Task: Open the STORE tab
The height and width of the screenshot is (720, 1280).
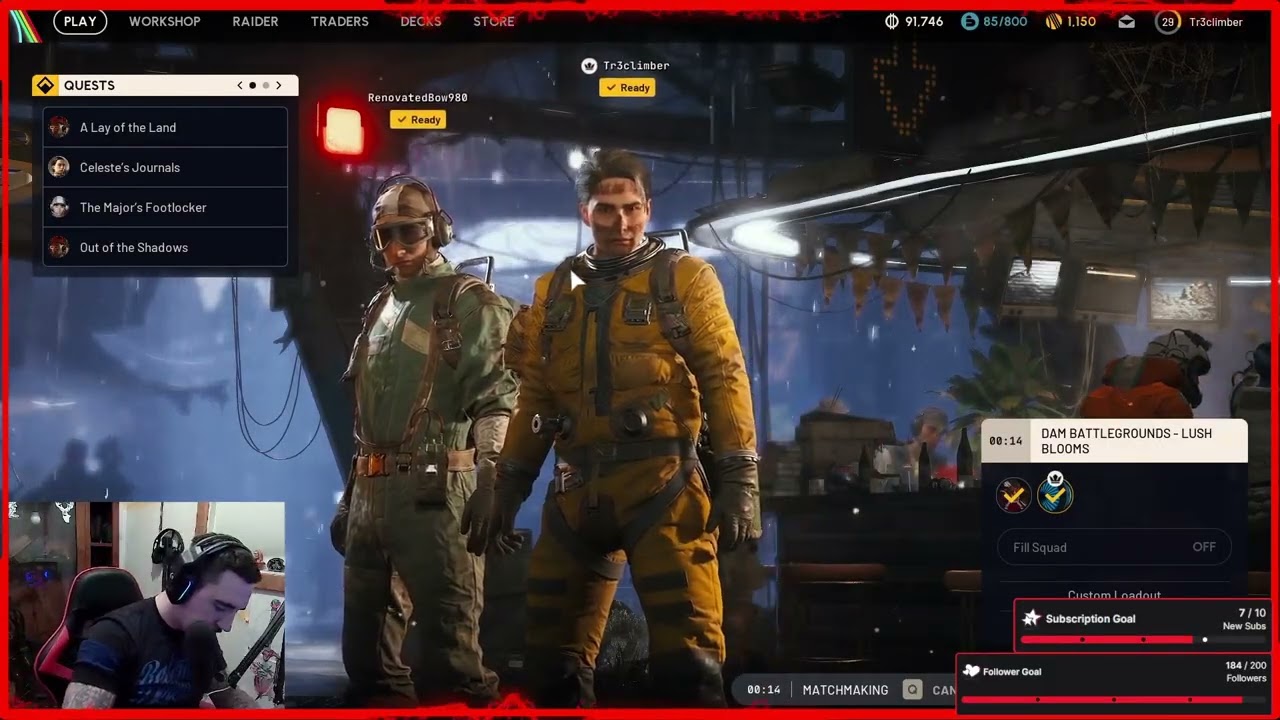Action: [x=494, y=21]
